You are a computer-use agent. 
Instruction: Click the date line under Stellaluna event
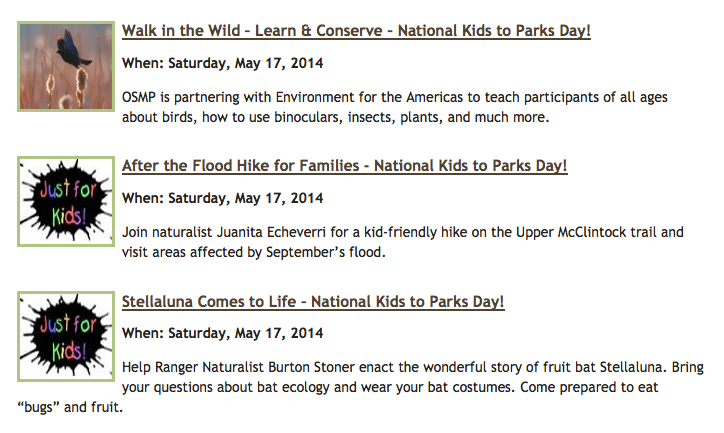[x=222, y=333]
